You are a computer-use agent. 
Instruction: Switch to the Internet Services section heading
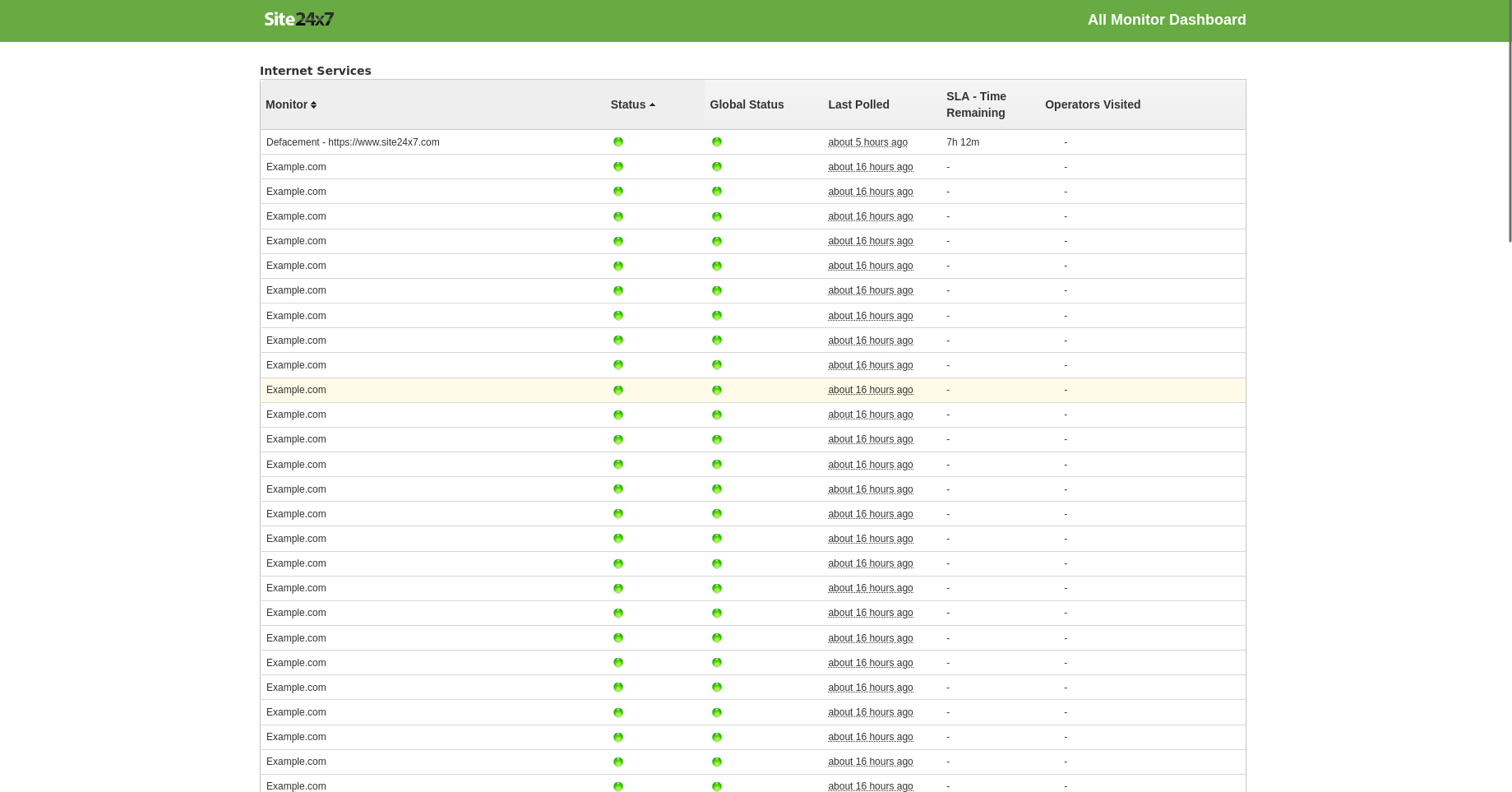tap(316, 71)
